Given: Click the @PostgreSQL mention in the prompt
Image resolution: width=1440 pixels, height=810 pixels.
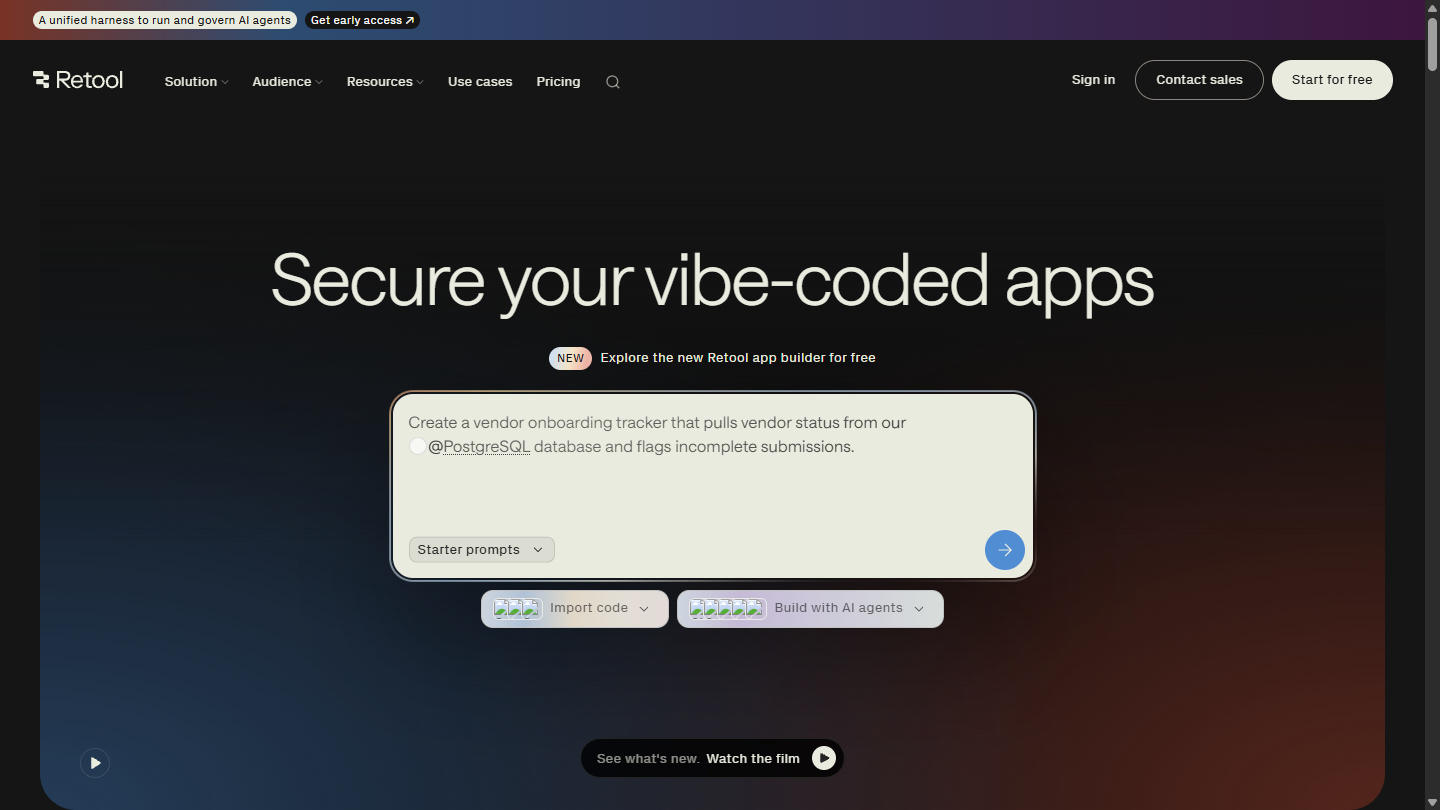Looking at the screenshot, I should pos(479,447).
